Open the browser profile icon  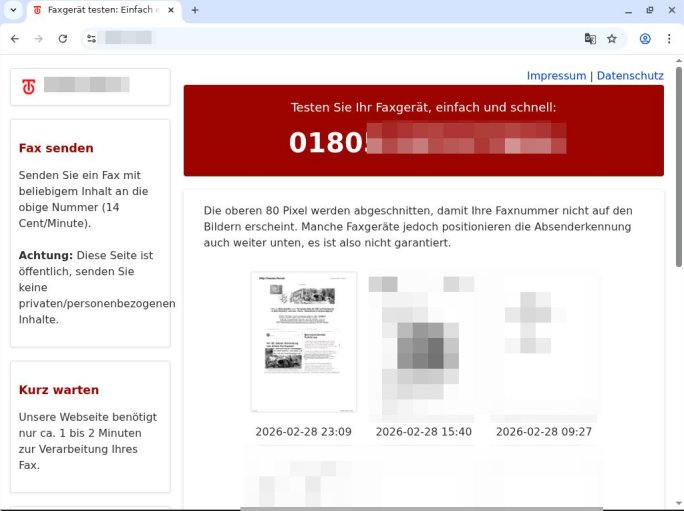(645, 38)
